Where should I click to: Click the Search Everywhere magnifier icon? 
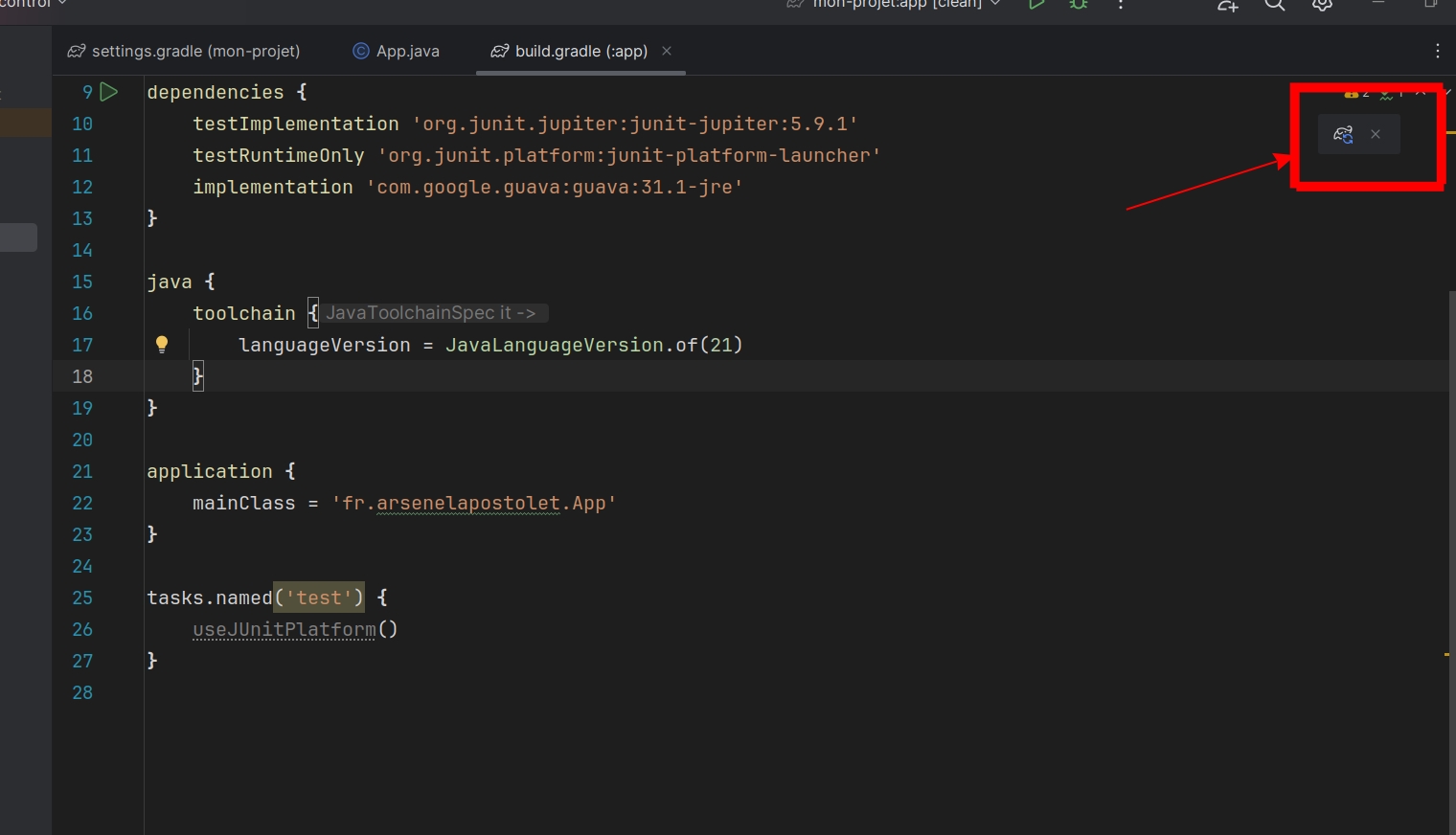click(x=1274, y=5)
